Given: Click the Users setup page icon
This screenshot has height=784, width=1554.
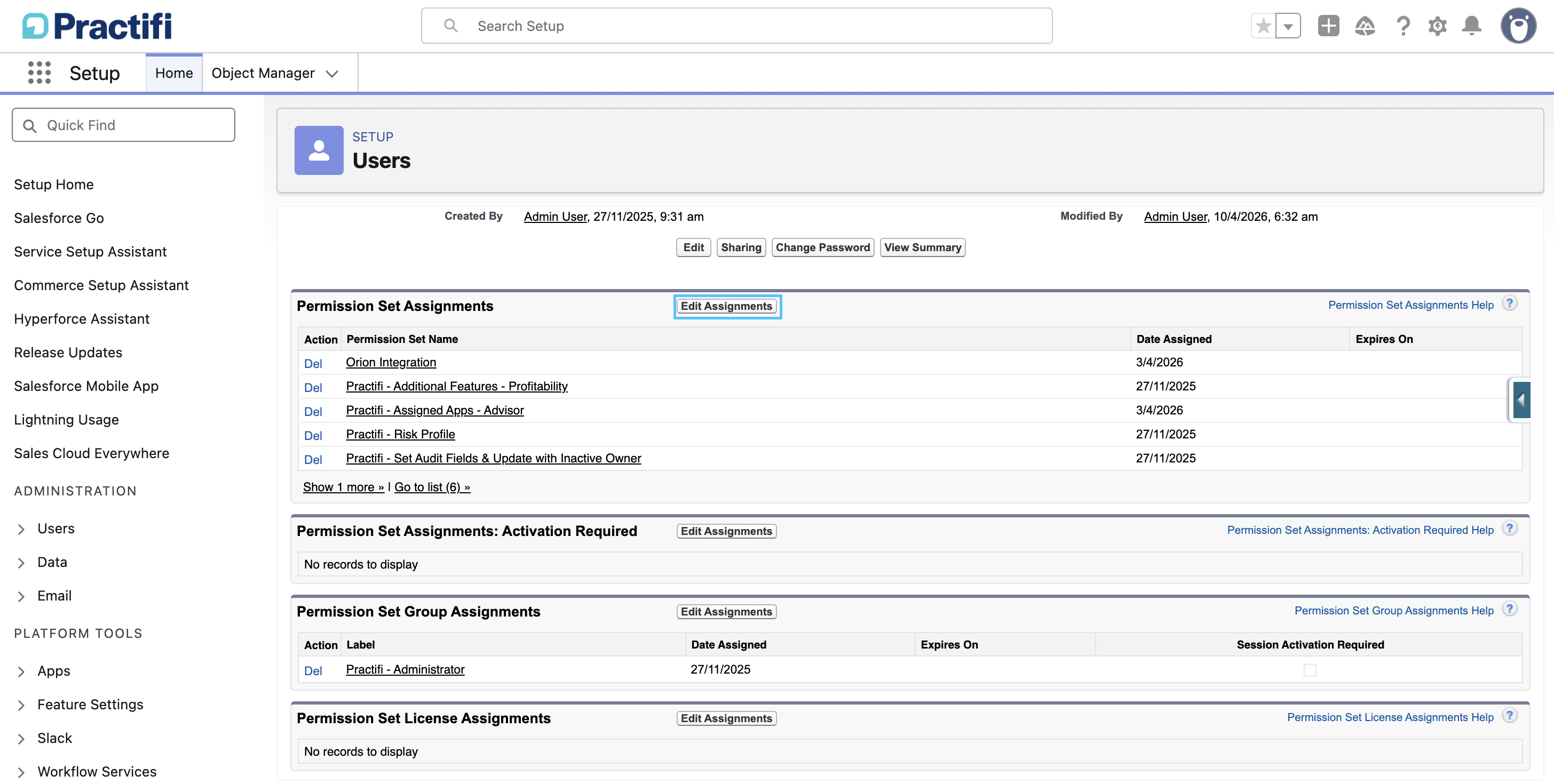Looking at the screenshot, I should click(319, 150).
